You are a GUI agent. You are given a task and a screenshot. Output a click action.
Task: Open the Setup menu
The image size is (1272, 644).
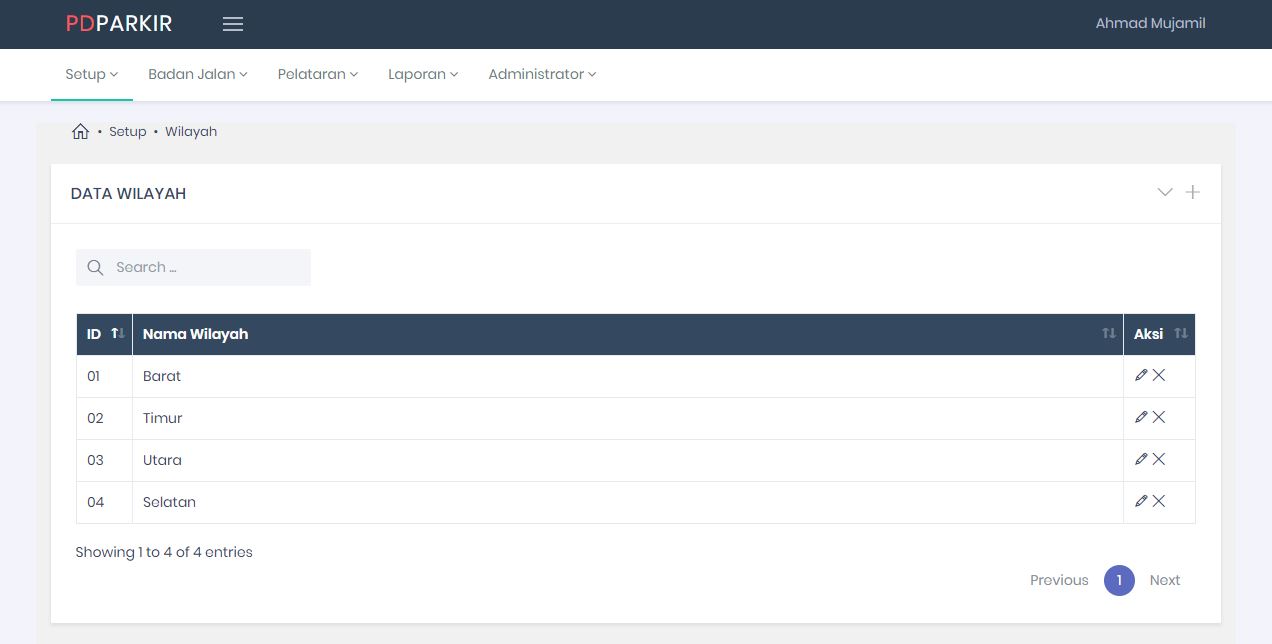click(x=91, y=74)
